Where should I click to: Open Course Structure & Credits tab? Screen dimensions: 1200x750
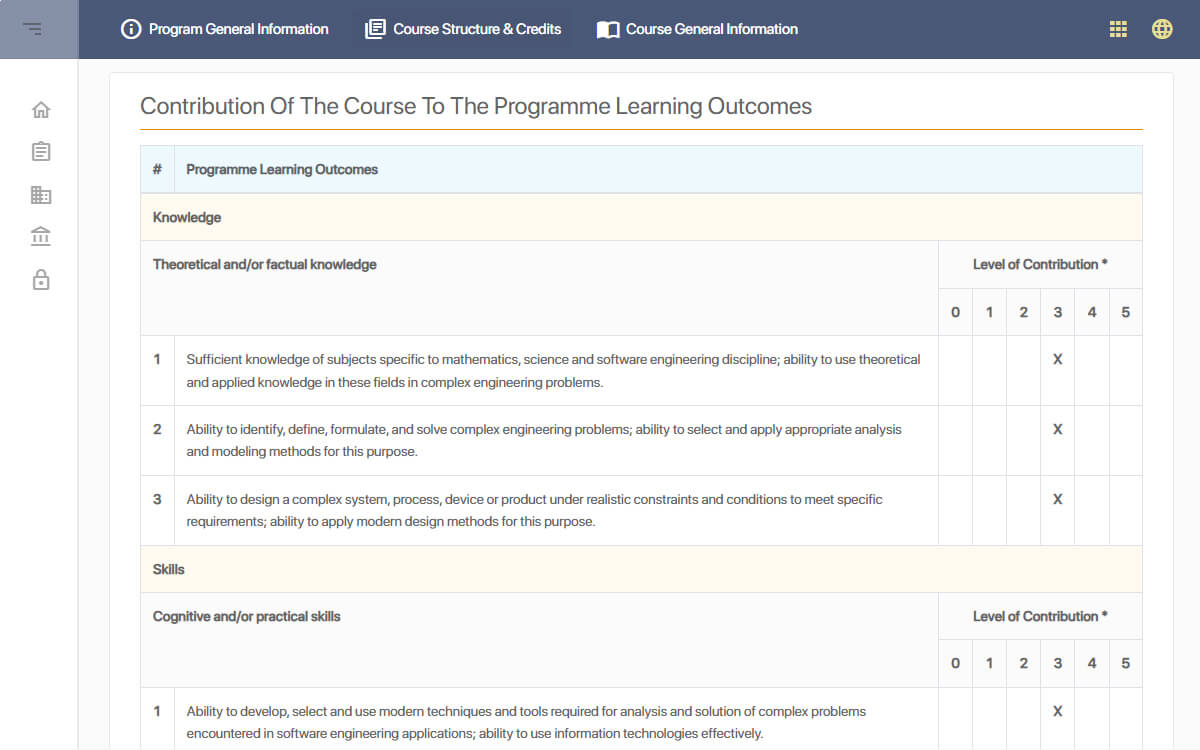(x=463, y=29)
